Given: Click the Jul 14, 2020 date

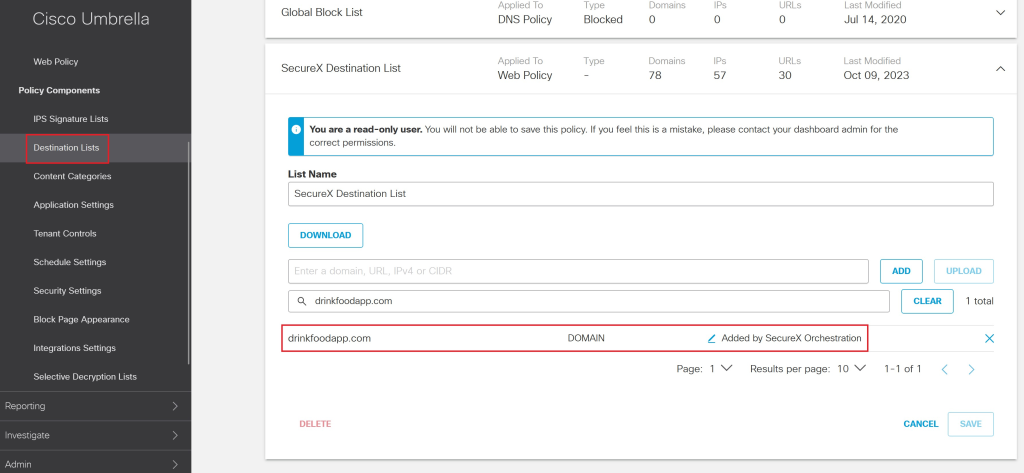Looking at the screenshot, I should (x=875, y=20).
